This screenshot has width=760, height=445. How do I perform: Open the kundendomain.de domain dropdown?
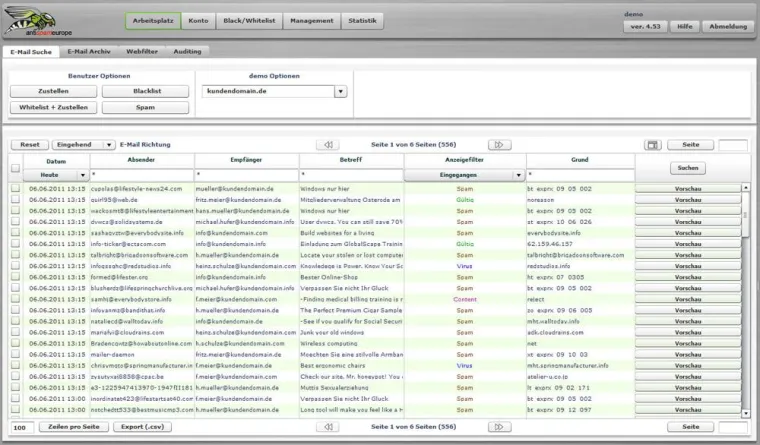pos(340,91)
